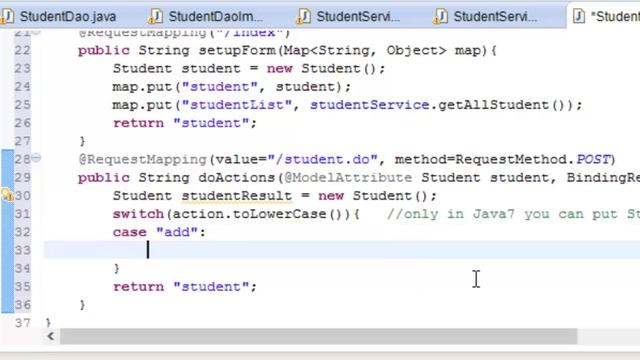640x360 pixels.
Task: Click the @RequestMapping annotation on line 28
Action: point(142,159)
